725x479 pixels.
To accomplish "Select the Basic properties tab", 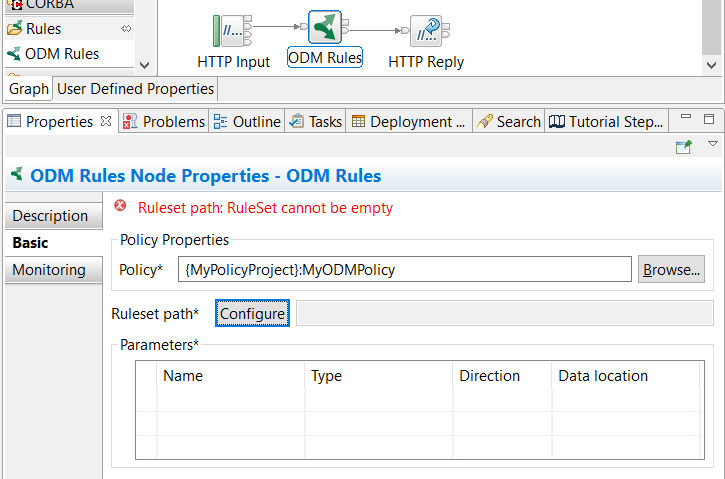I will [54, 243].
